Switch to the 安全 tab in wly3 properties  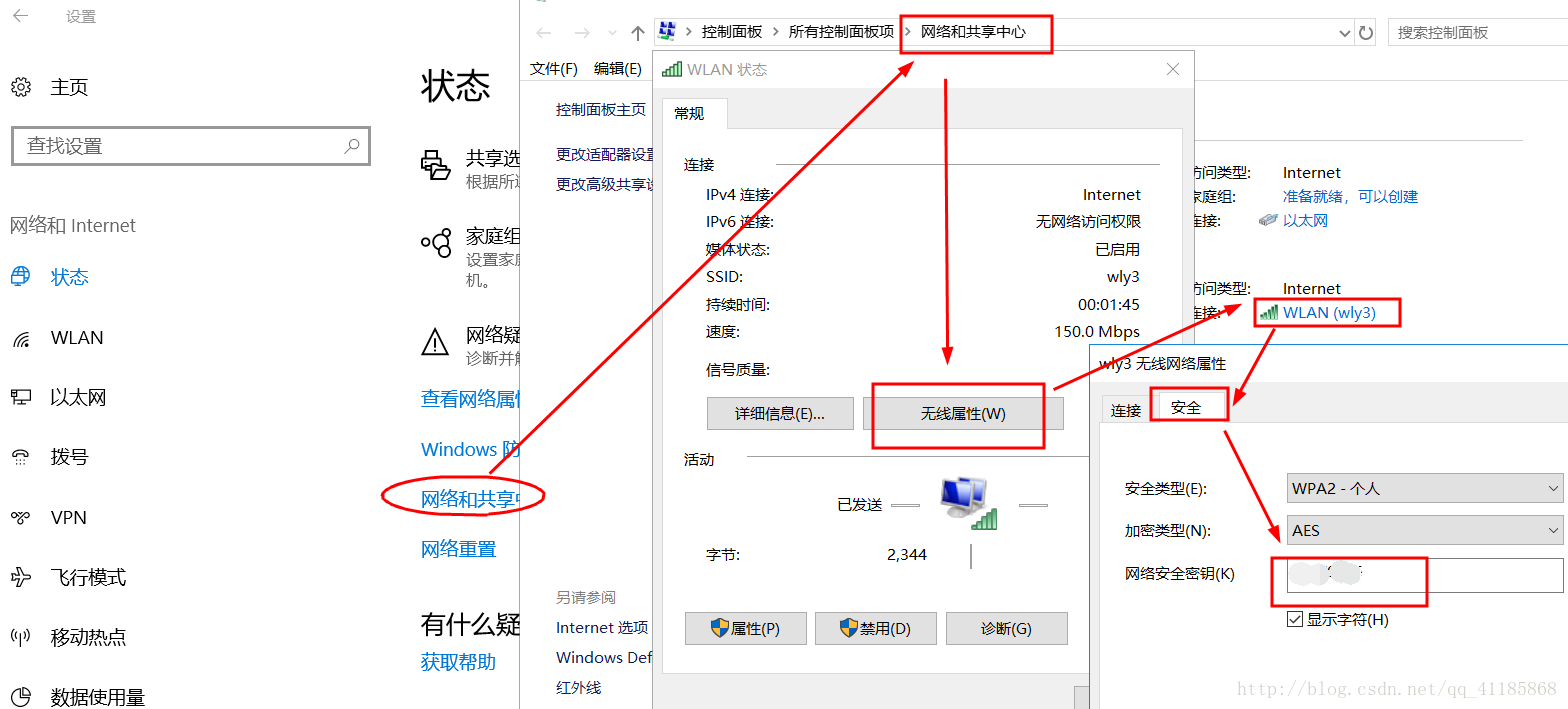[x=1186, y=407]
